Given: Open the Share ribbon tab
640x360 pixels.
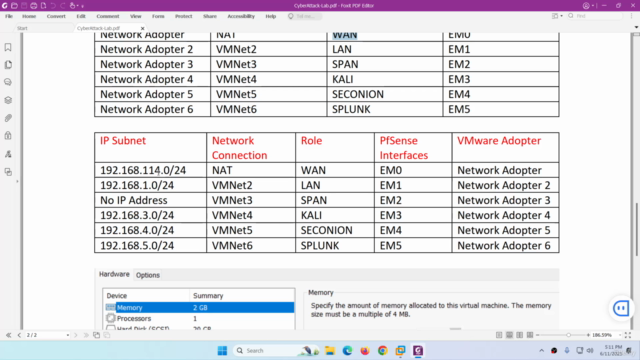Looking at the screenshot, I should point(210,16).
